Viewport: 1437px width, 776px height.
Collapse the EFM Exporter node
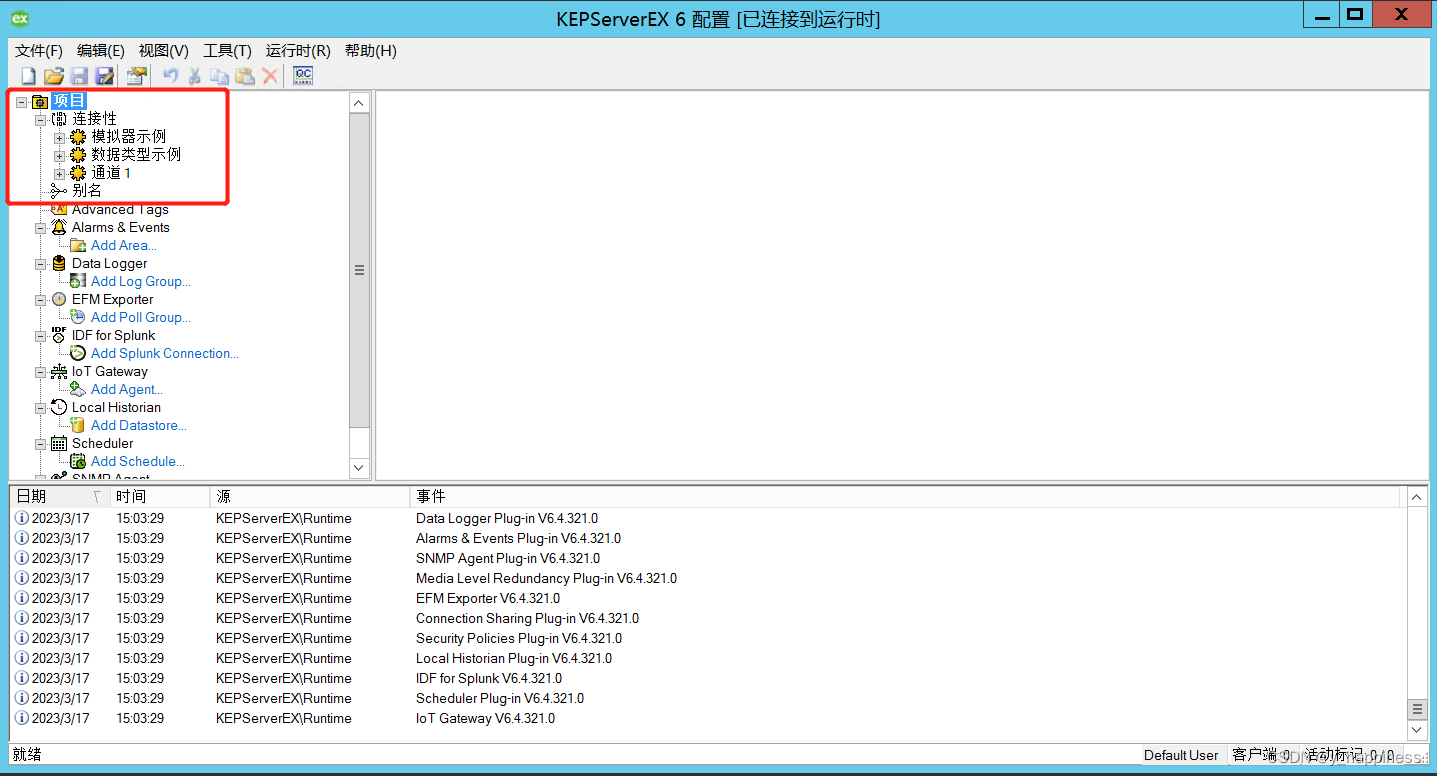coord(40,299)
